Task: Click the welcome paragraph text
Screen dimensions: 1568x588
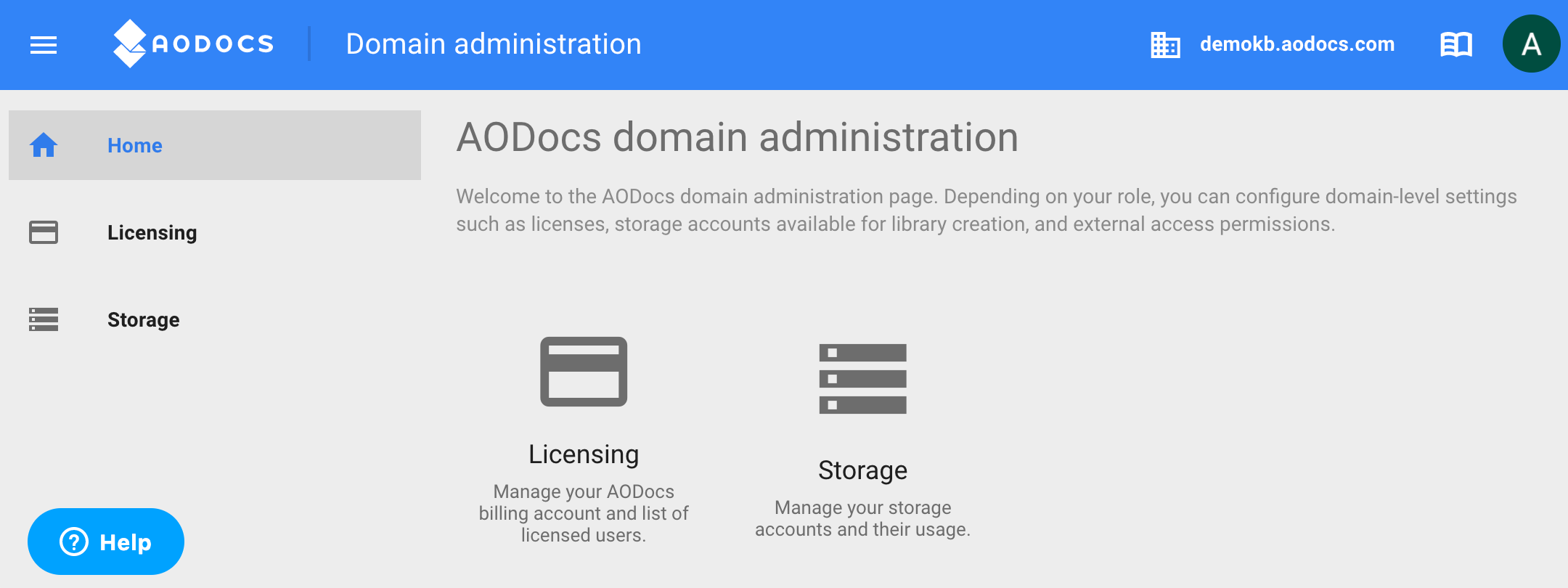Action: [x=987, y=211]
